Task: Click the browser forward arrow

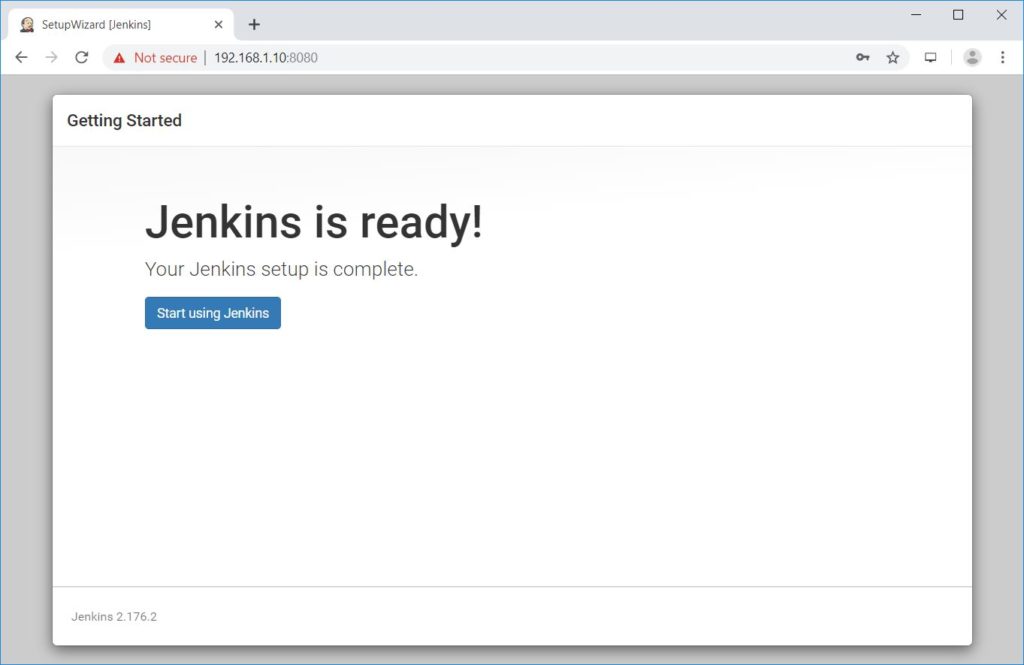Action: point(51,57)
